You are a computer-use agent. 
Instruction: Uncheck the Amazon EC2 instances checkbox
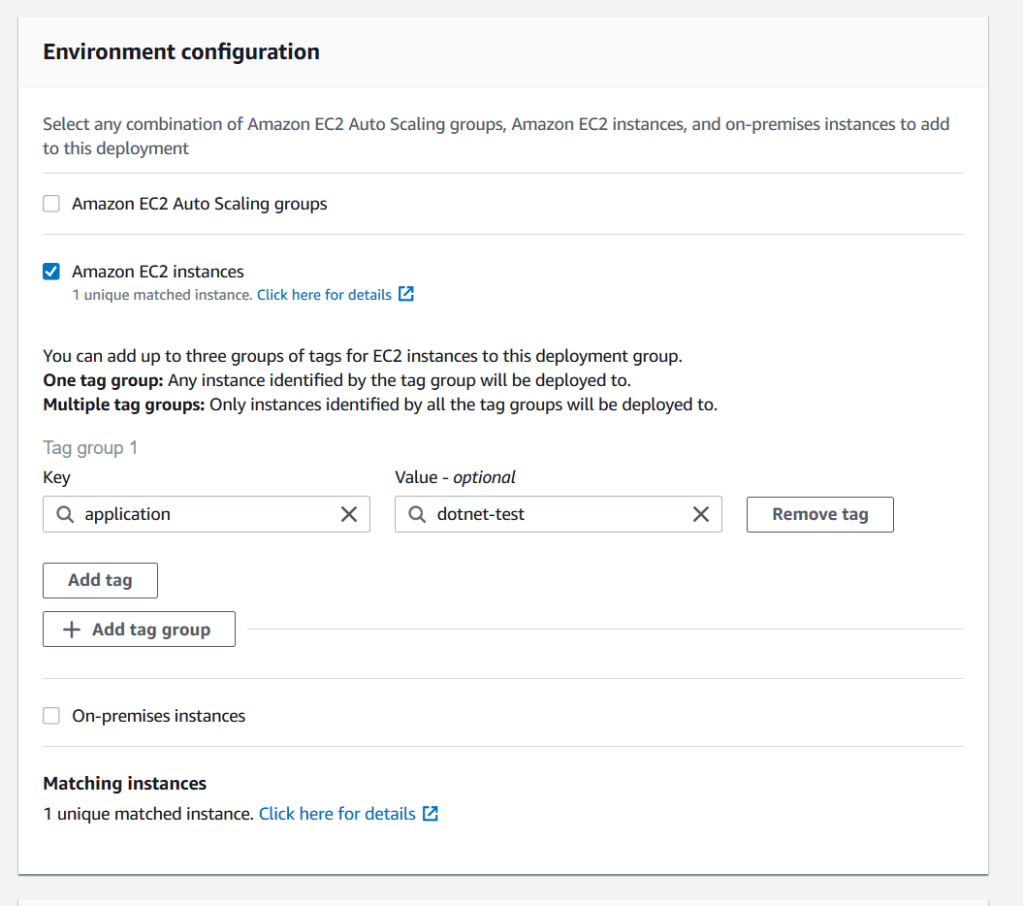(51, 272)
